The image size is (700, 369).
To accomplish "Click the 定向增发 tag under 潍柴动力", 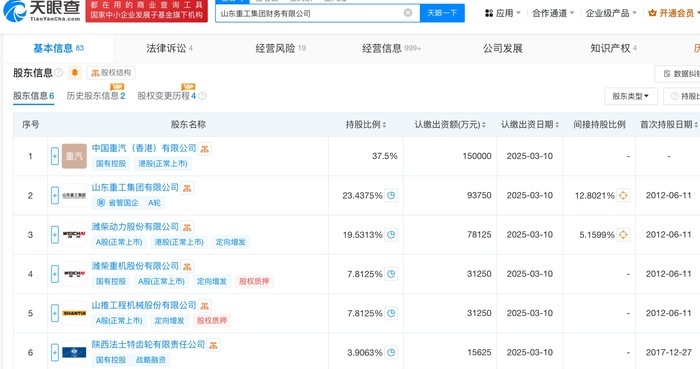I will (x=230, y=242).
